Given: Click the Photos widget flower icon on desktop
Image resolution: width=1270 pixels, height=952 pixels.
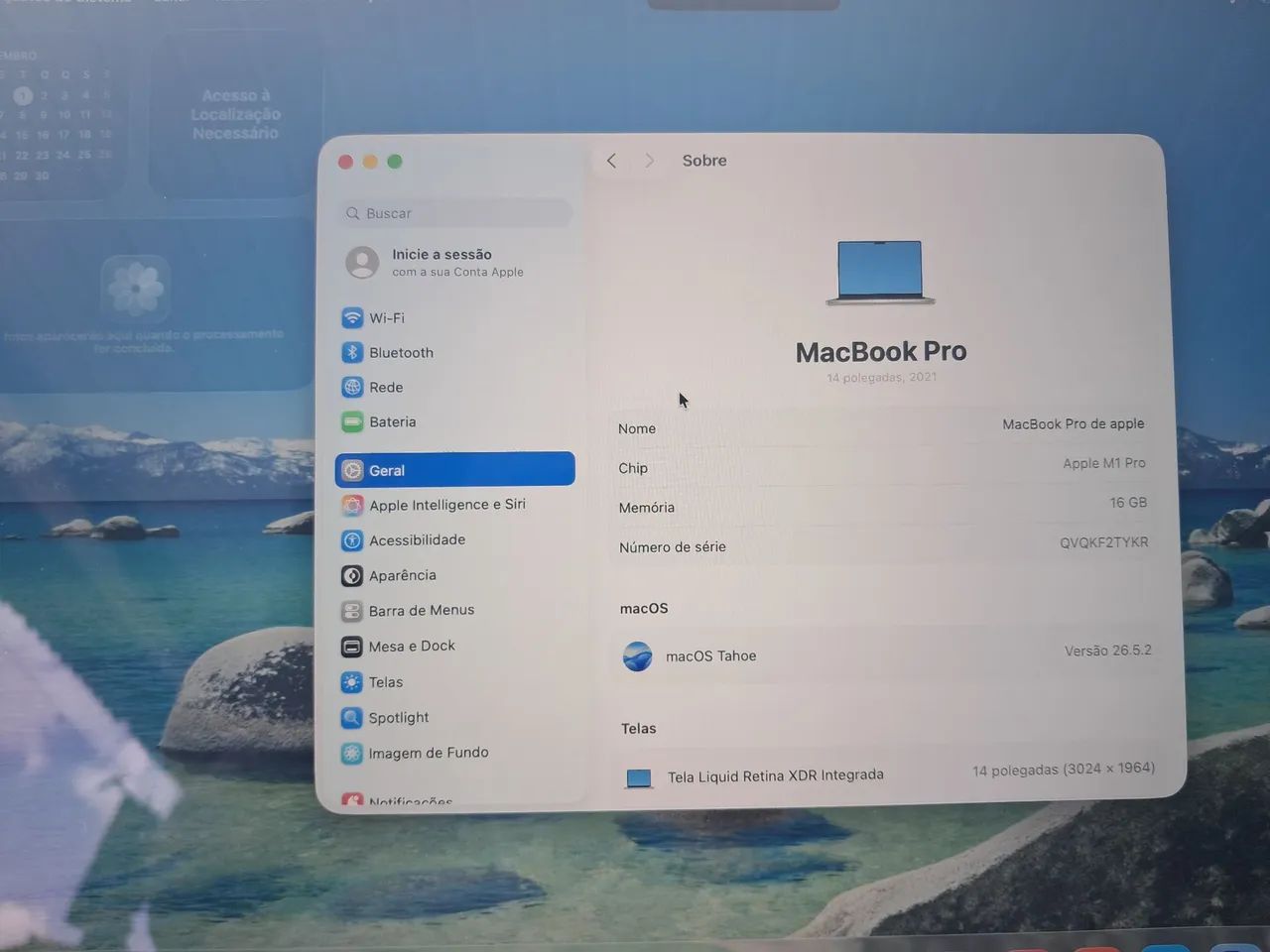Looking at the screenshot, I should pyautogui.click(x=135, y=288).
